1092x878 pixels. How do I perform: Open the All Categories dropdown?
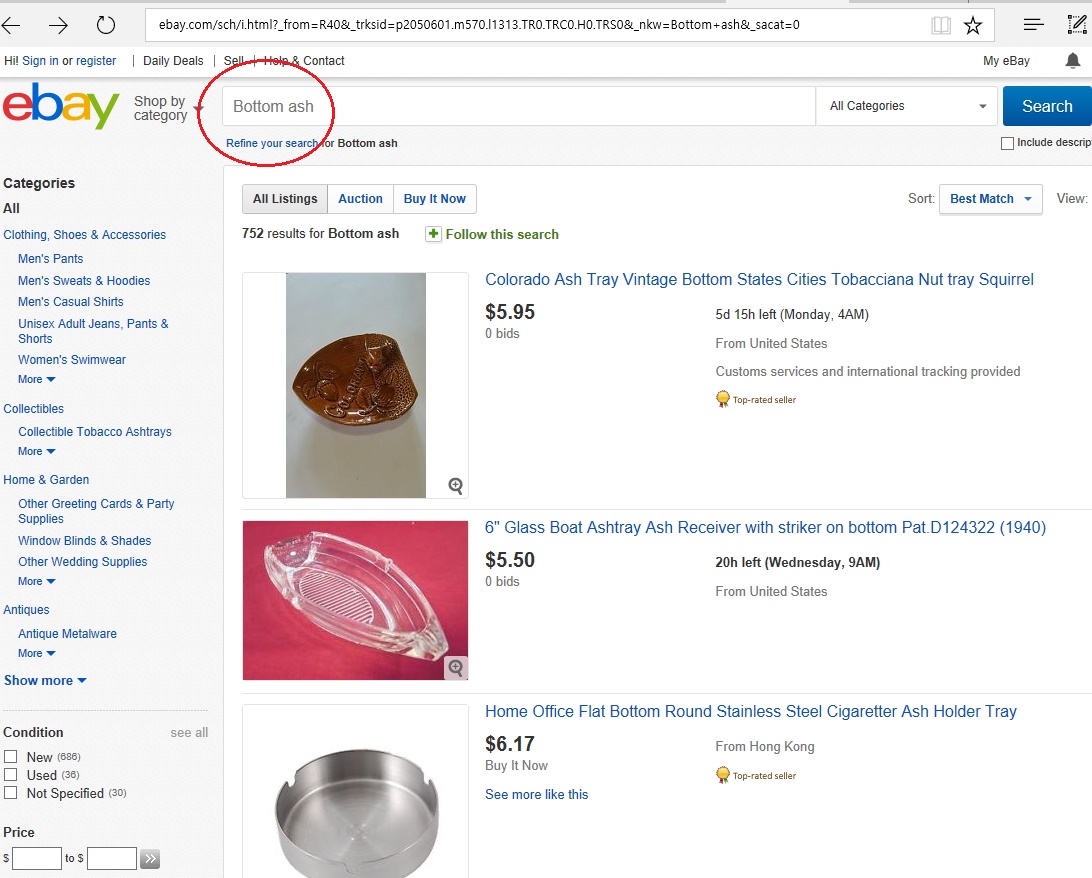tap(907, 106)
